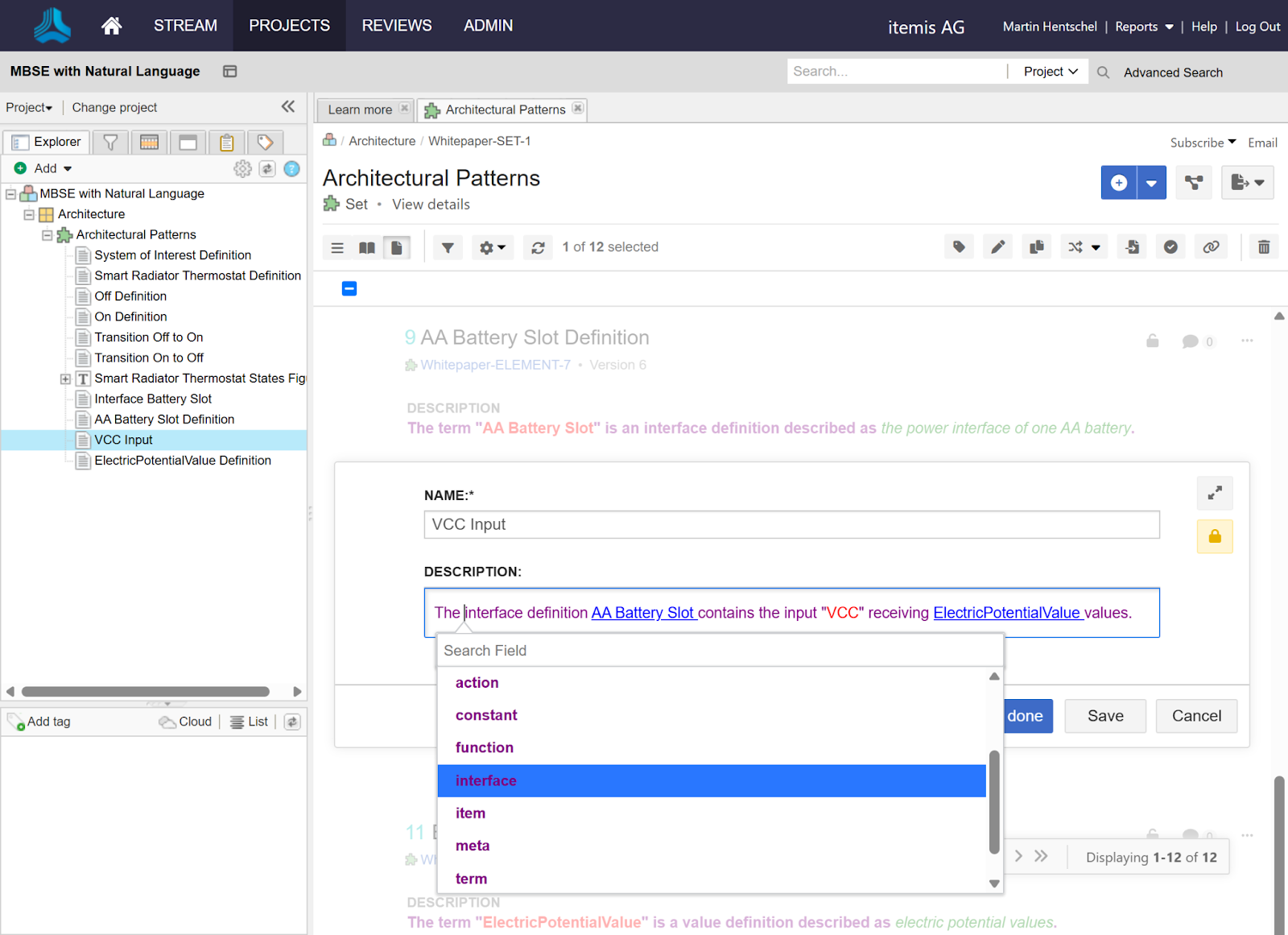Viewport: 1288px width, 935px height.
Task: Expand Smart Radiator Thermostat States tree node
Action: click(x=65, y=379)
